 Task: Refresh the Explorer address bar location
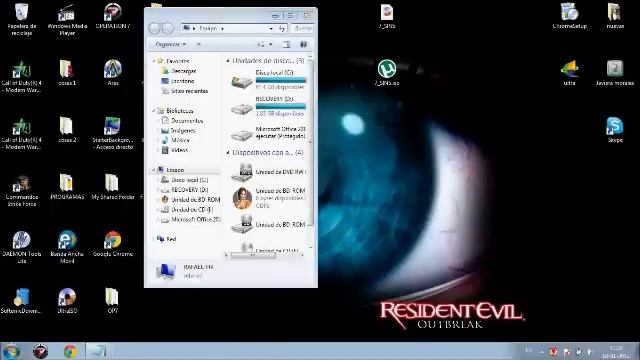coord(282,28)
